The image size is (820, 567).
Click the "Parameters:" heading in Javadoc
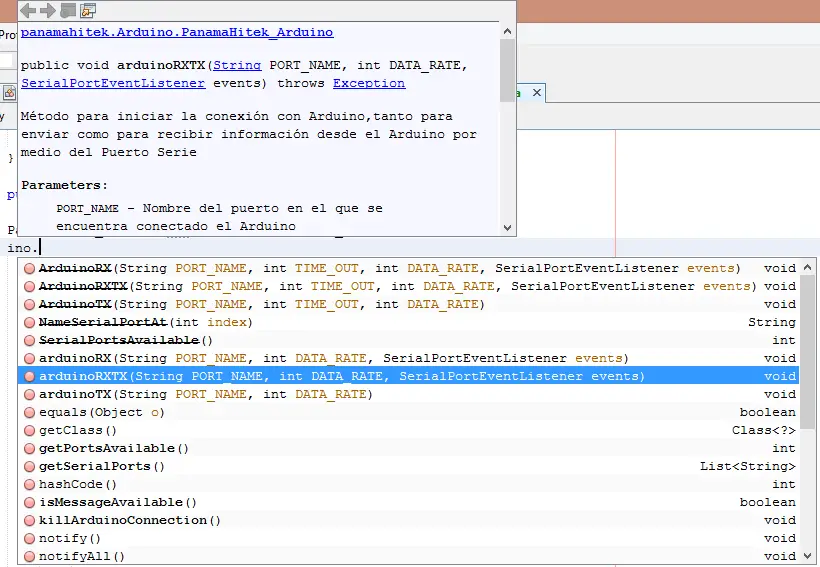click(64, 185)
